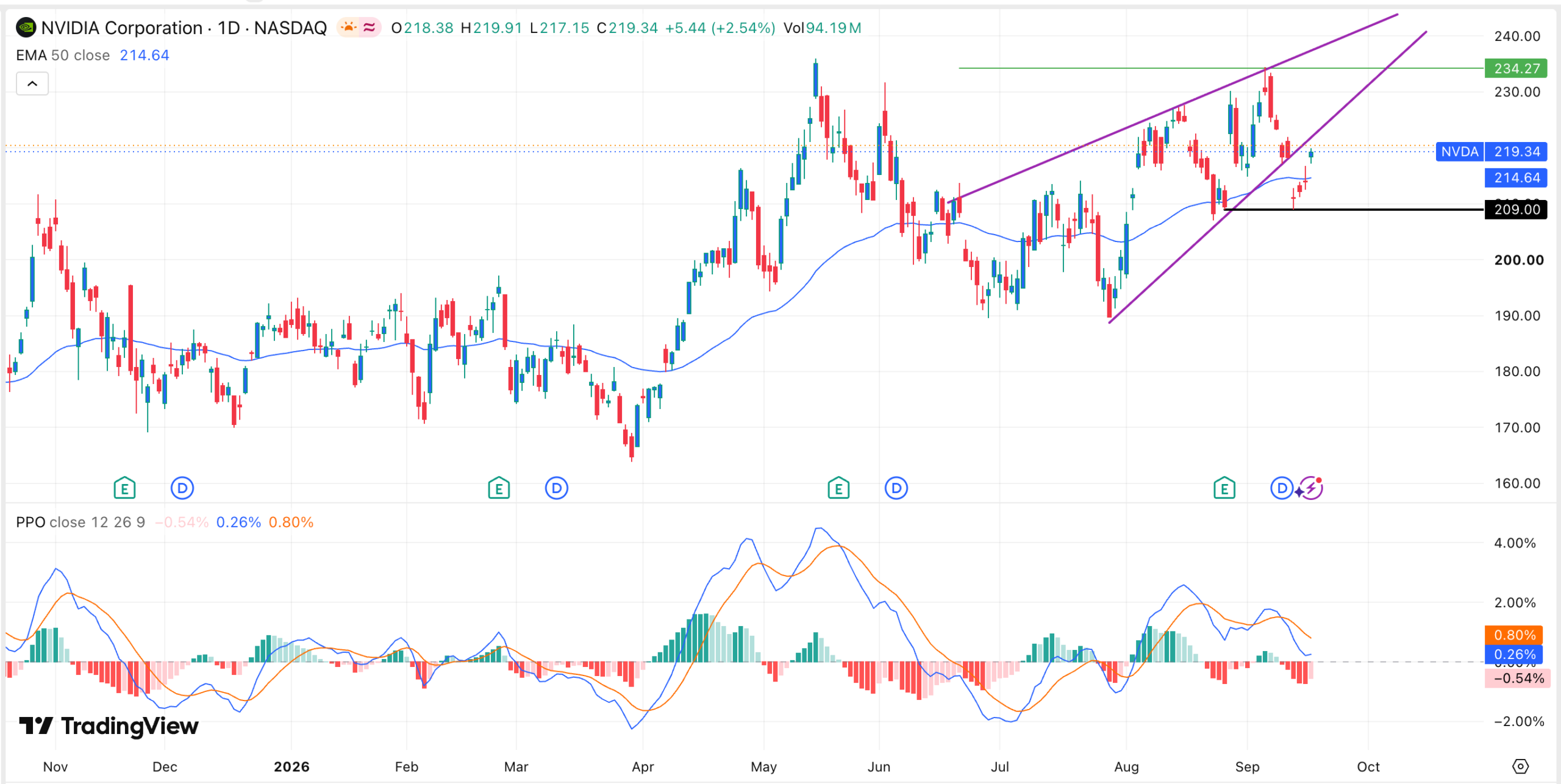Open chart settings hexagon icon
Screen dimensions: 1561x784
click(x=1521, y=766)
